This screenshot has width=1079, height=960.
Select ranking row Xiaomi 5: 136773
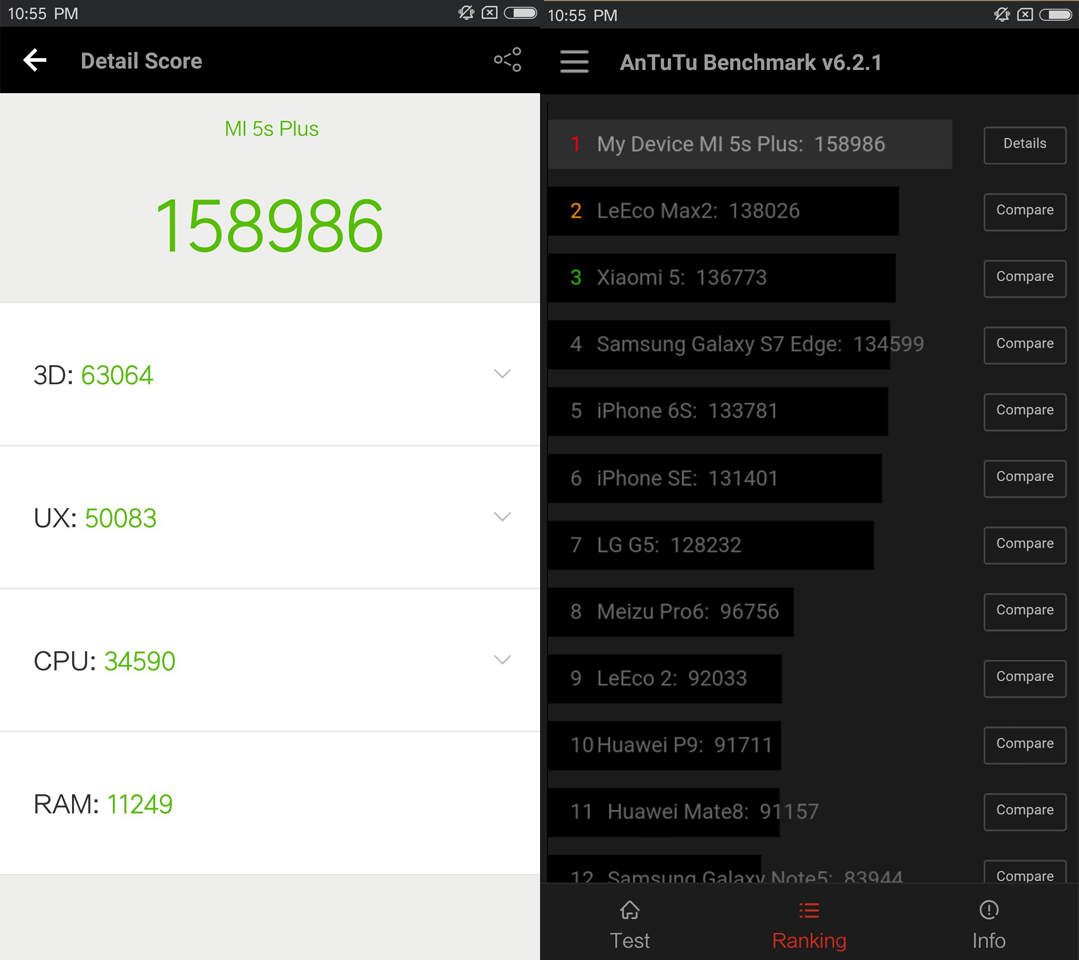[722, 278]
